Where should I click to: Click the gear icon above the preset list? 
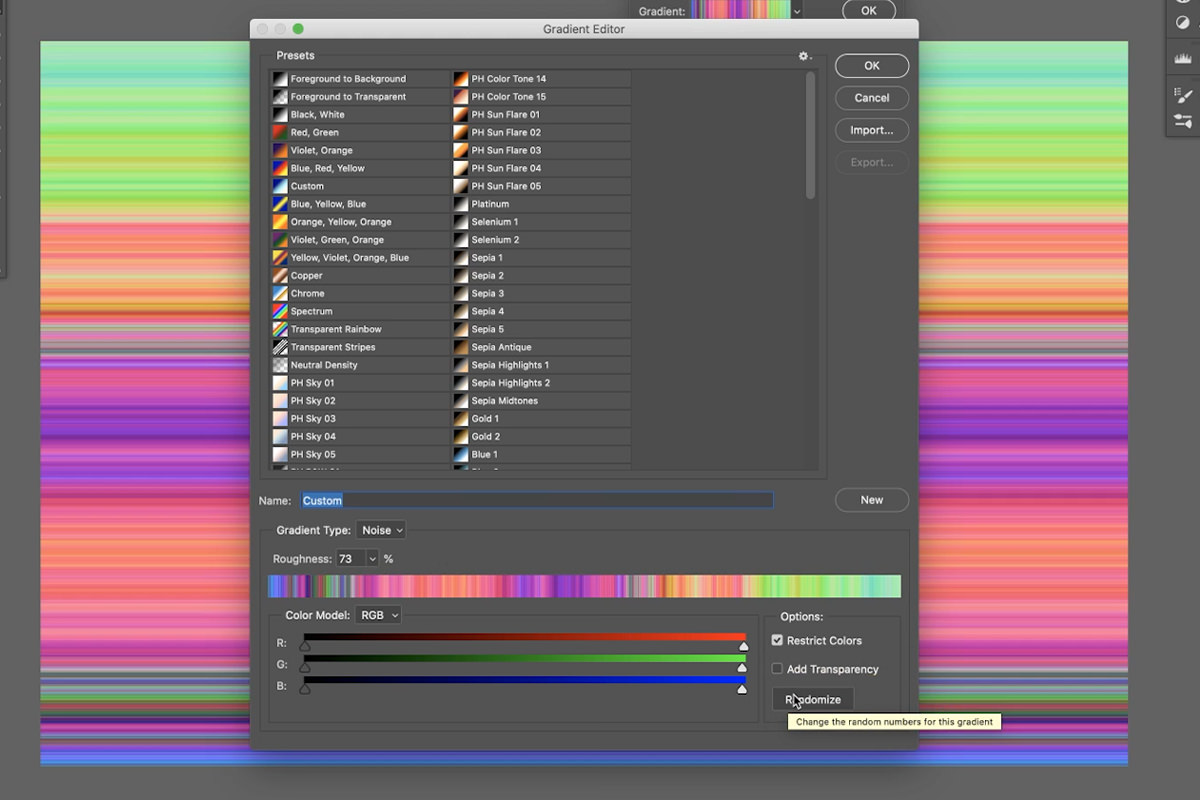pos(803,57)
